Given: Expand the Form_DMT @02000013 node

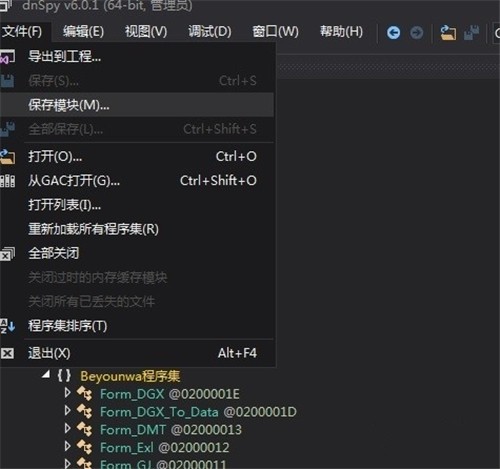Looking at the screenshot, I should 68,428.
